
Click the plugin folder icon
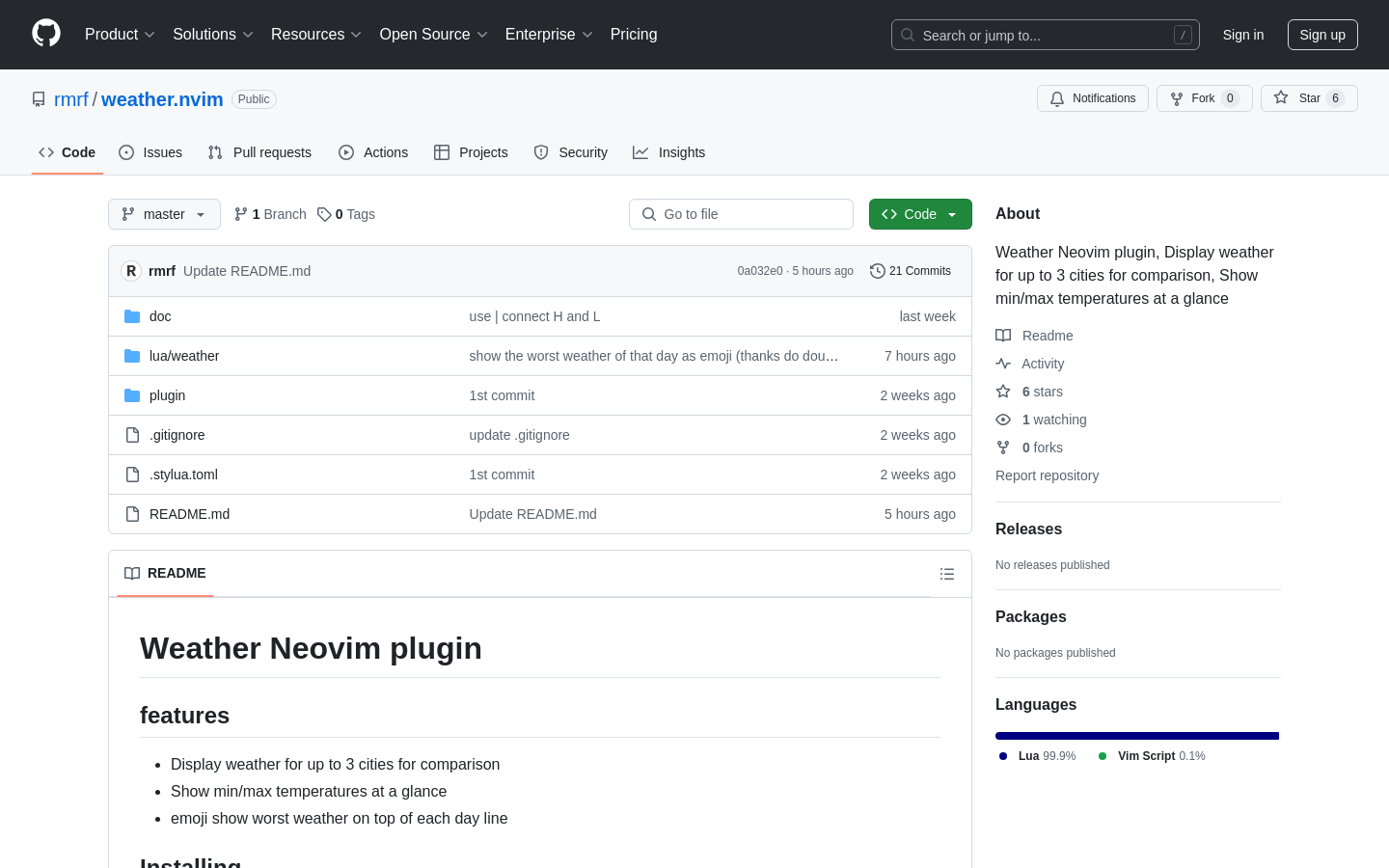(132, 395)
